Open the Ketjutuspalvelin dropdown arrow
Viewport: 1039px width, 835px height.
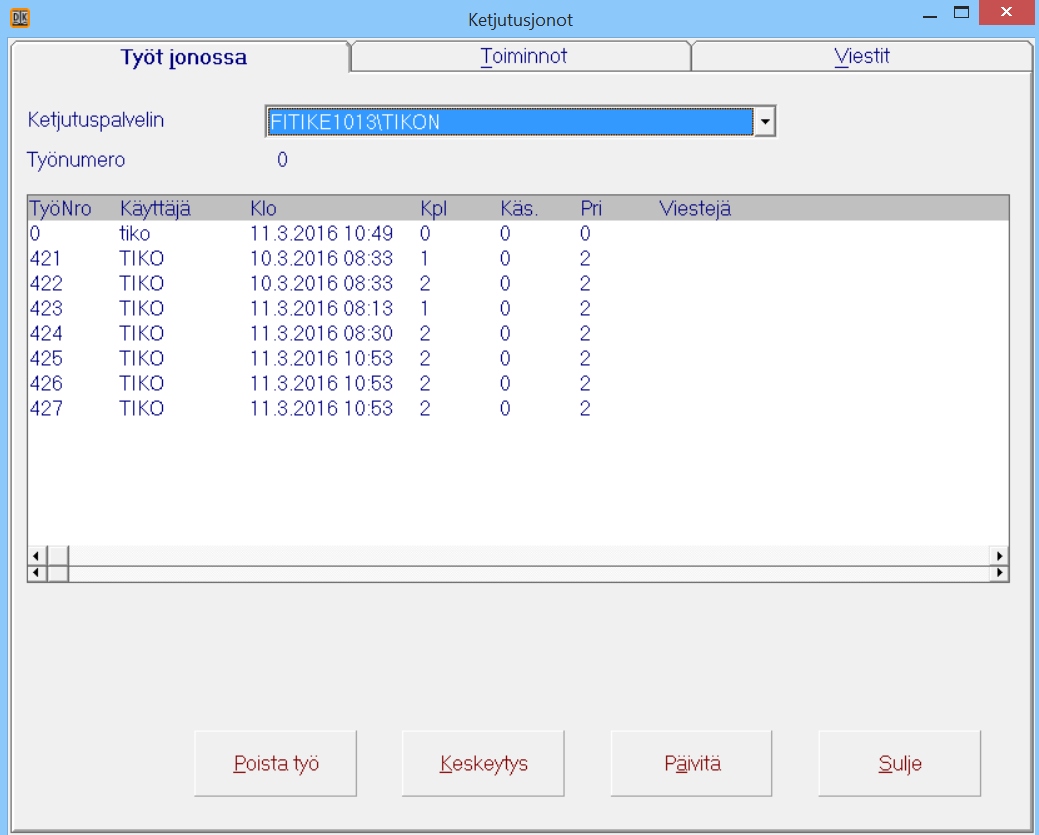pos(765,122)
